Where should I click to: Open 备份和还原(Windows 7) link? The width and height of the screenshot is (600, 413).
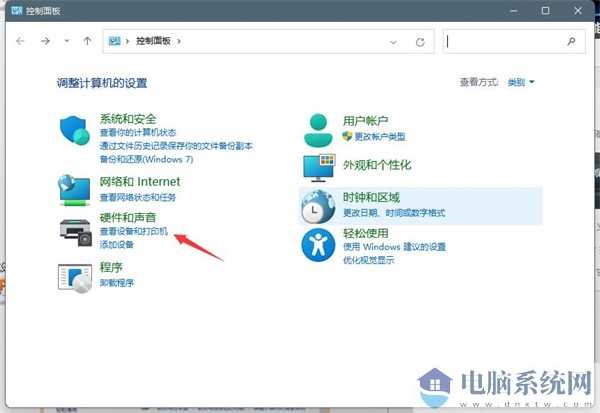tap(146, 159)
